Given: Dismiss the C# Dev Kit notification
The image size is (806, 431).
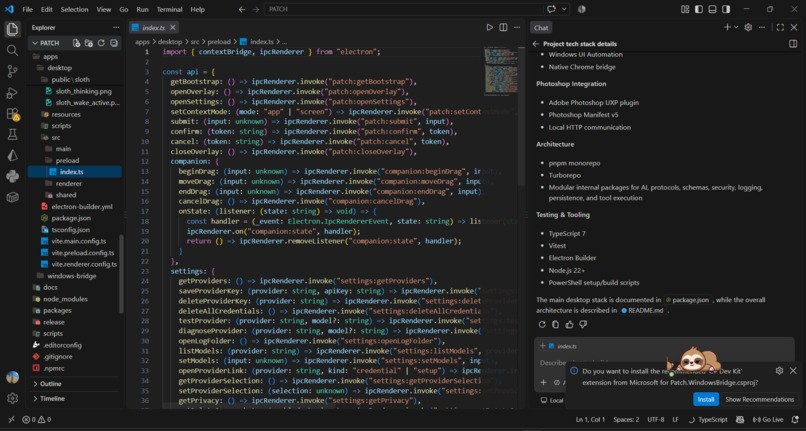Looking at the screenshot, I should [x=793, y=370].
